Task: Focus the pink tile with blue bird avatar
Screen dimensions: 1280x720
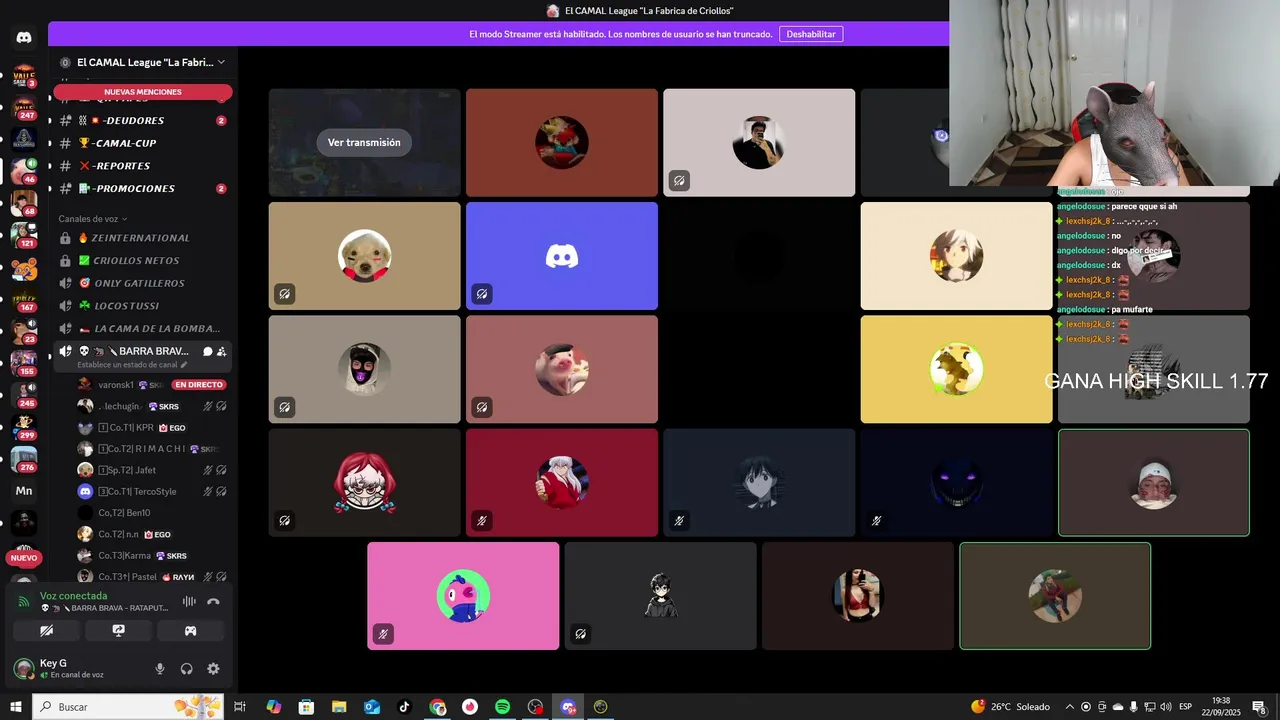Action: (x=463, y=596)
